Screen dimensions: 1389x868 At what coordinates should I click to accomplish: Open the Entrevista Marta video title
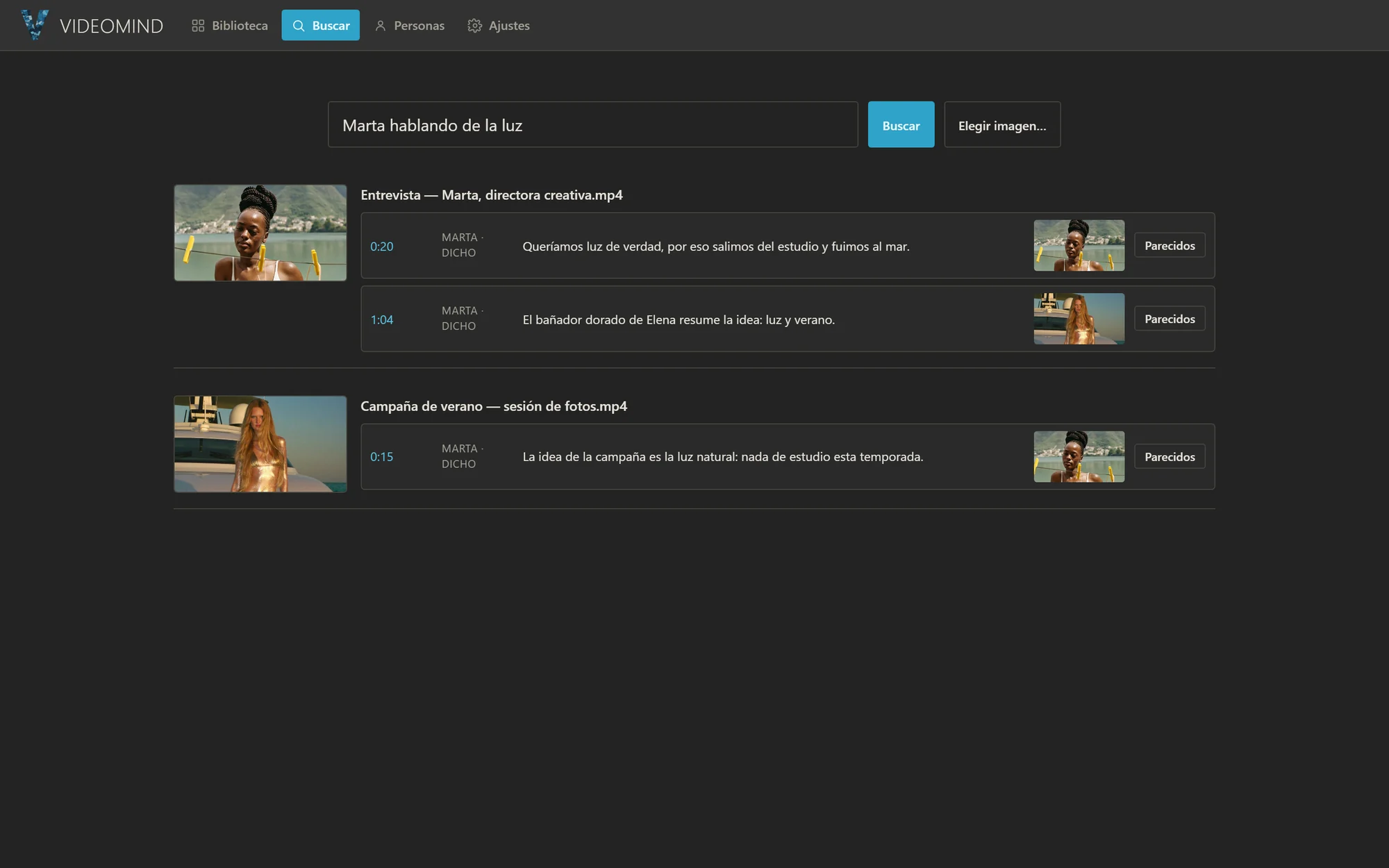coord(492,195)
